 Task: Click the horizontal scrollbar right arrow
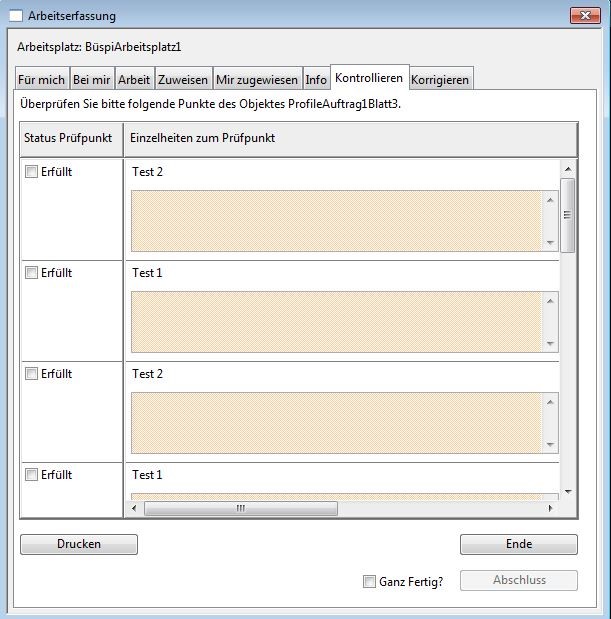point(550,508)
